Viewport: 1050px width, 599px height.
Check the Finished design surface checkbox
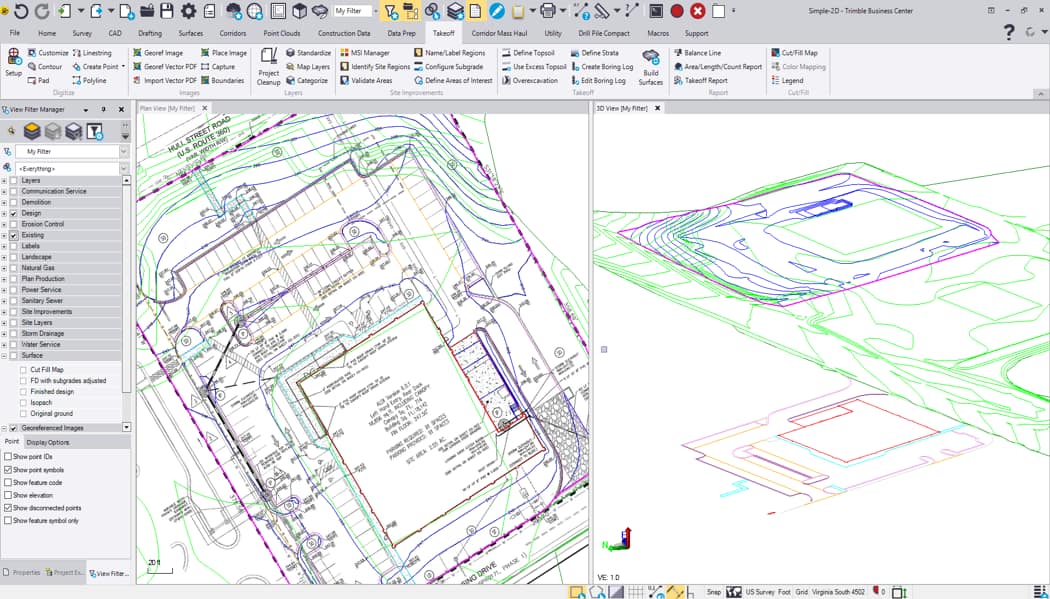[x=24, y=391]
